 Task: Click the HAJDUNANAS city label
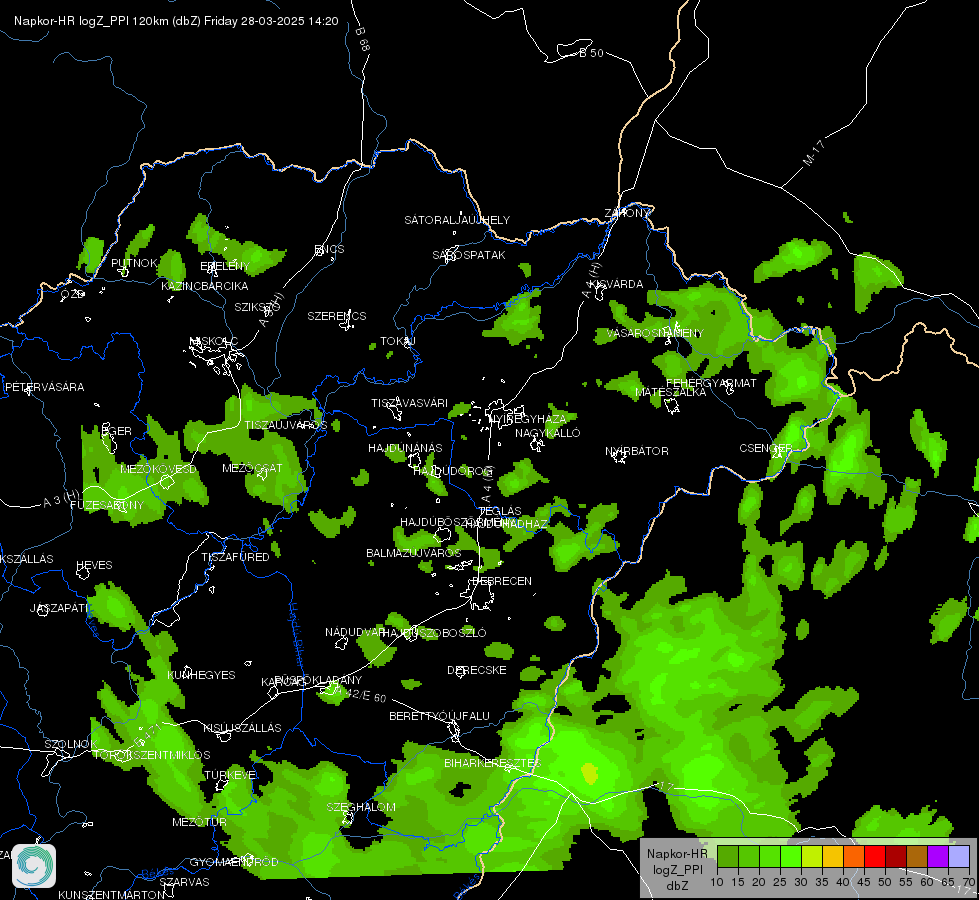click(x=405, y=448)
